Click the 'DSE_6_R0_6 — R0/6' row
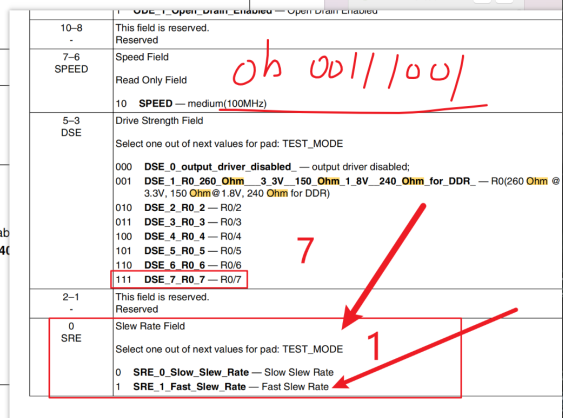Viewport: 563px width, 418px height. 178,265
